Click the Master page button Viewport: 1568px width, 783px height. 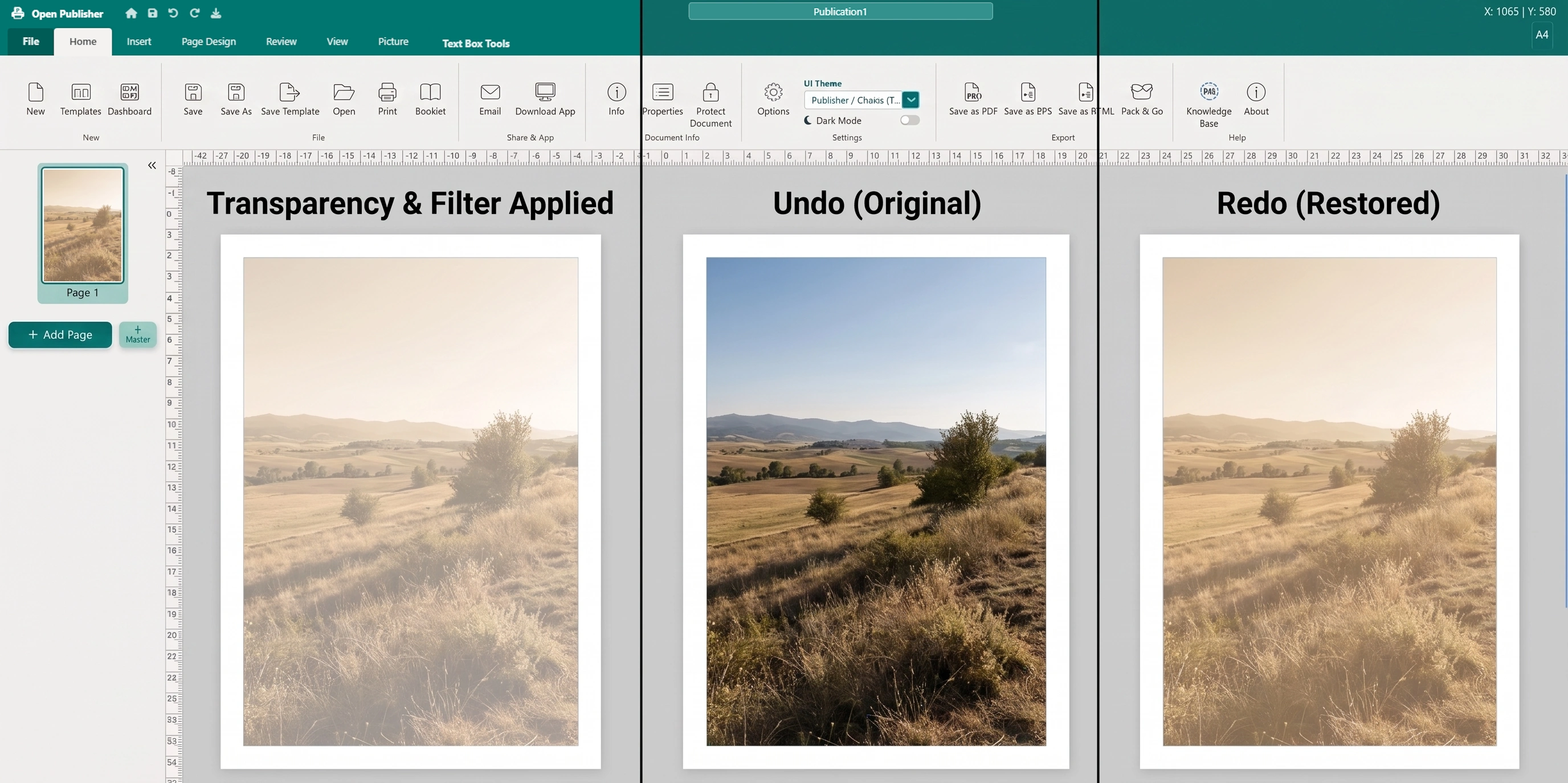pos(137,335)
